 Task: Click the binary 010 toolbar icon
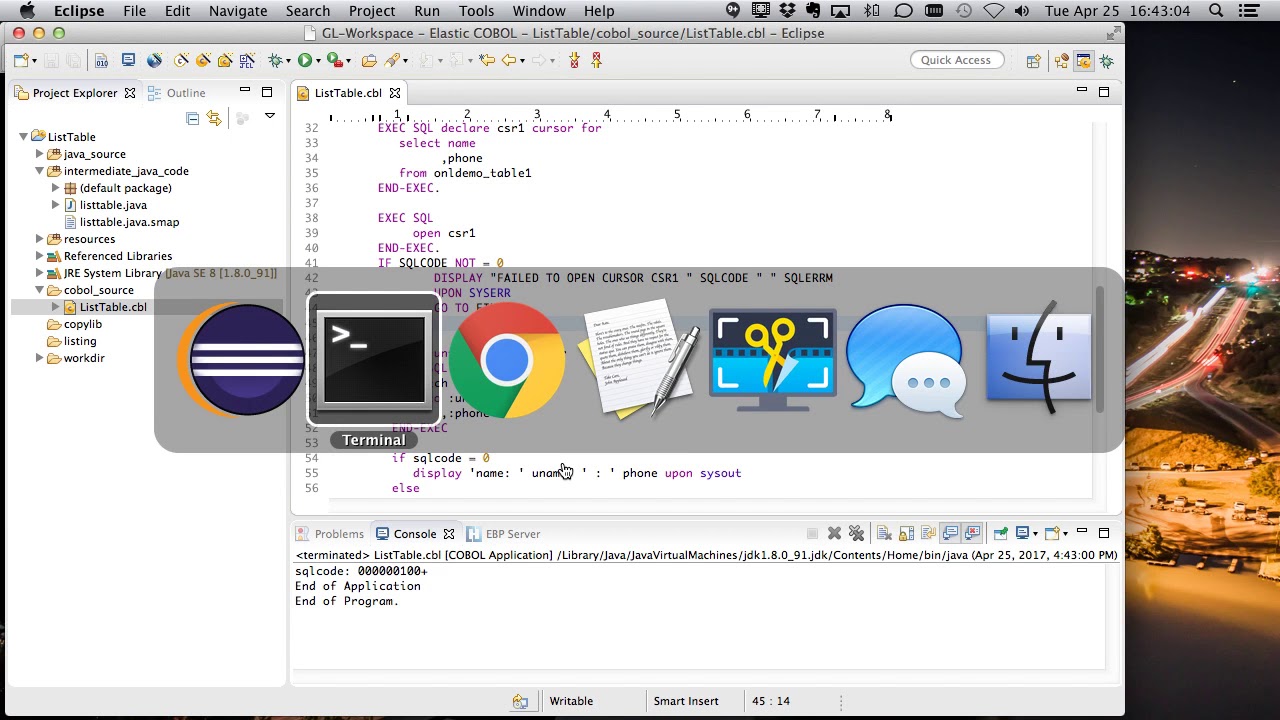[101, 61]
